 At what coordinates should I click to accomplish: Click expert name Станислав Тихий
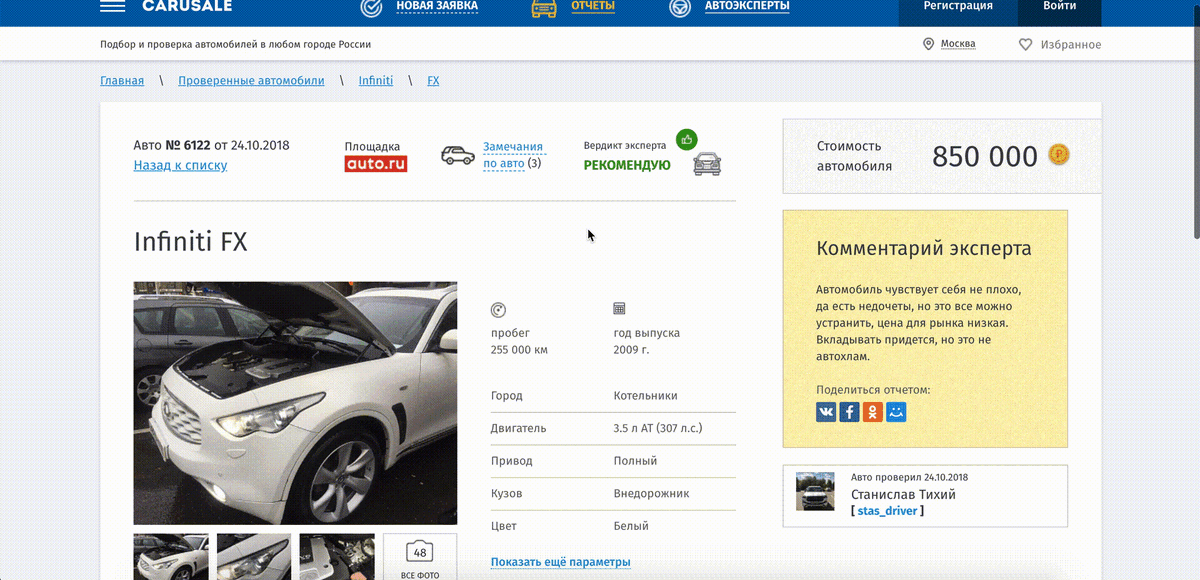coord(903,494)
